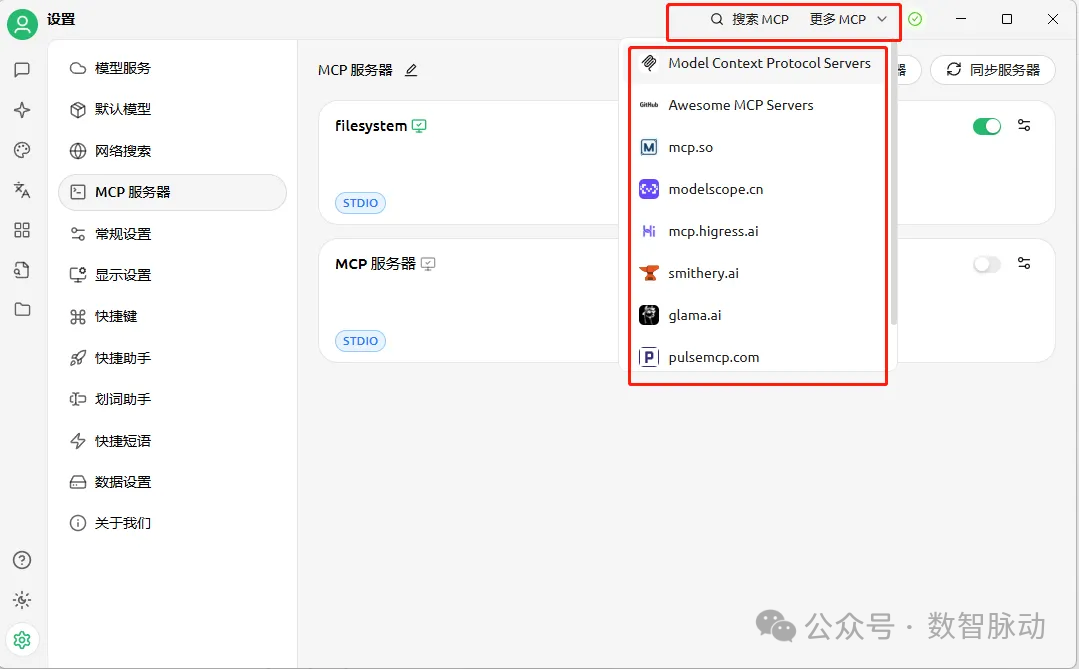The image size is (1079, 669).
Task: Select the agents sparkle icon in sidebar
Action: 22,110
